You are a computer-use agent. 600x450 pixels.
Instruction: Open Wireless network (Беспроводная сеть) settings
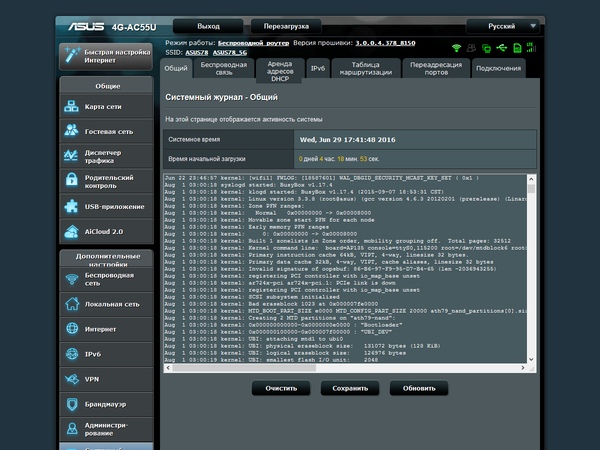pyautogui.click(x=108, y=279)
